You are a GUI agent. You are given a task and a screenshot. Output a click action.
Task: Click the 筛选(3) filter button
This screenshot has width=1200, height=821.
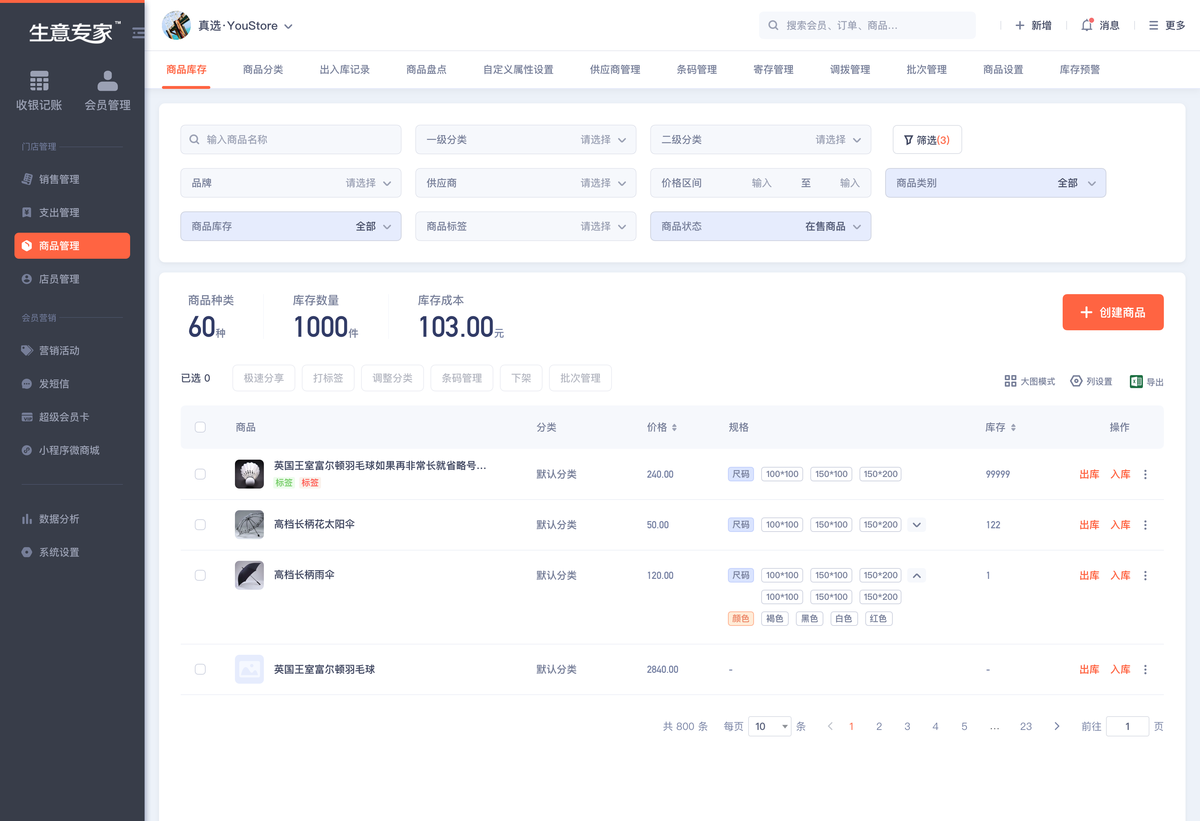[927, 140]
